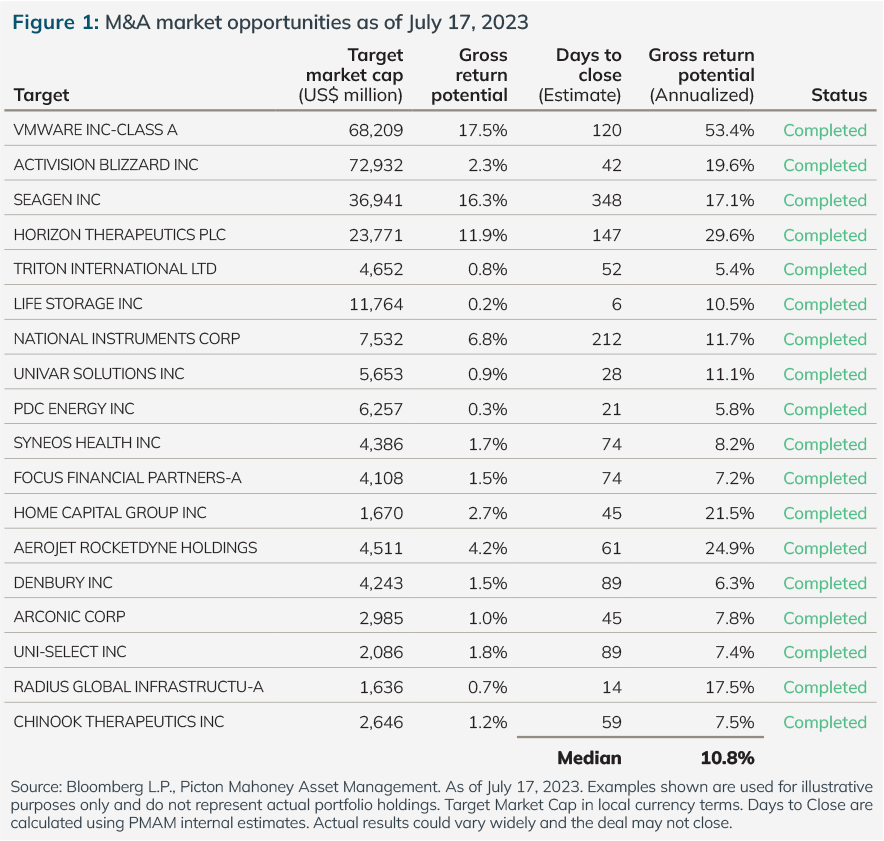Select UNIVAR SOLUTIONS INC target name

(x=99, y=374)
